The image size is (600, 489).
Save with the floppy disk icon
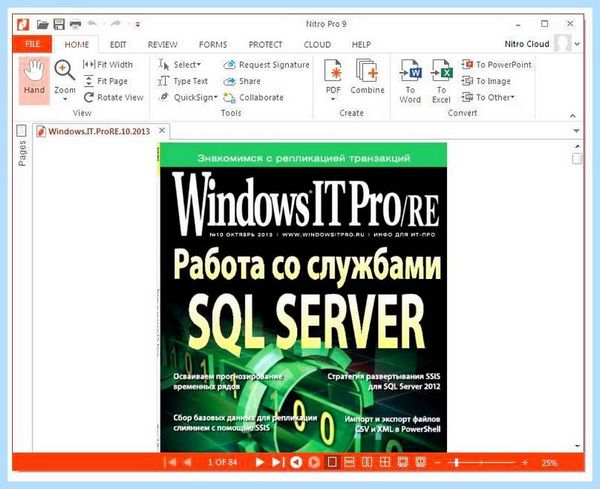[59, 24]
